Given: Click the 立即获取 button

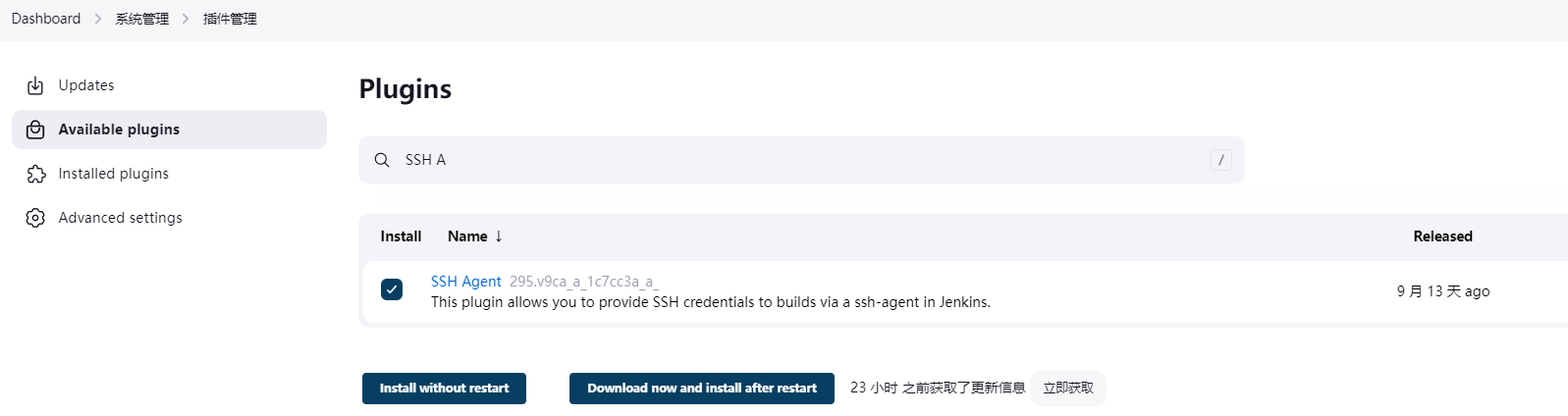Looking at the screenshot, I should tap(1068, 389).
